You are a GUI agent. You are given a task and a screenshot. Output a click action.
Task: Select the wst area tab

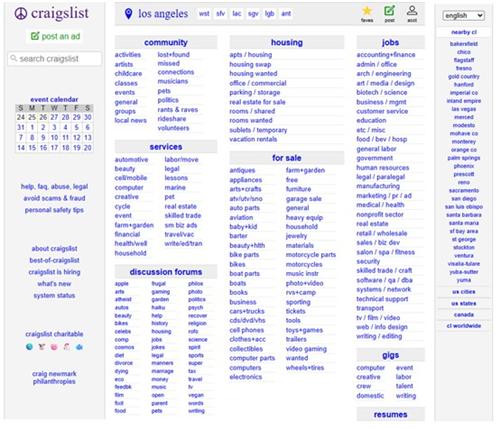[x=204, y=14]
